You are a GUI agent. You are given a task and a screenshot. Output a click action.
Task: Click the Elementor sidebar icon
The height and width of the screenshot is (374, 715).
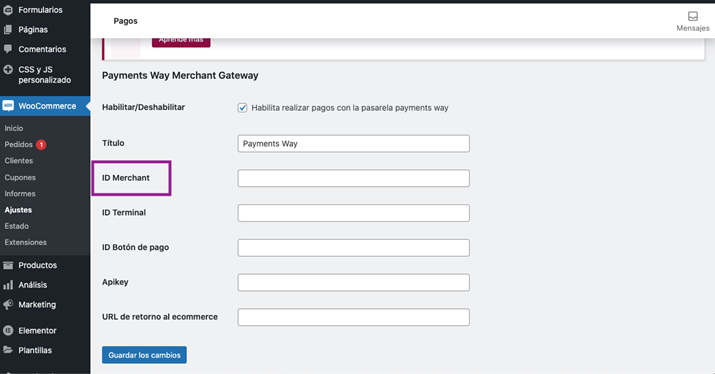point(8,331)
